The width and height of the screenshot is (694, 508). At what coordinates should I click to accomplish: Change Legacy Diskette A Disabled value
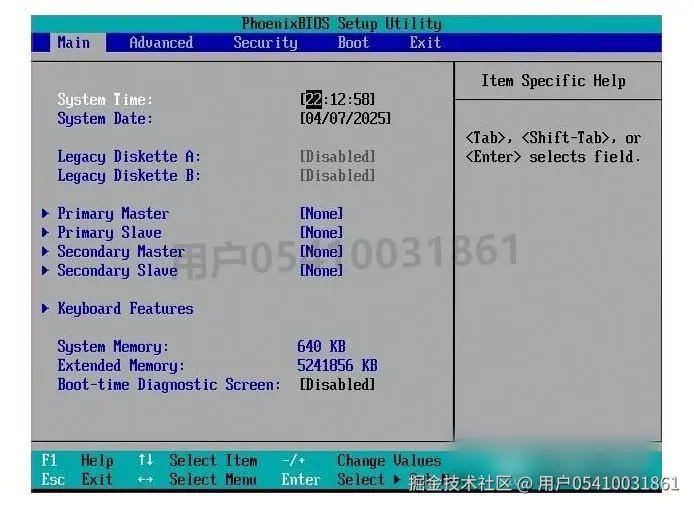[337, 156]
